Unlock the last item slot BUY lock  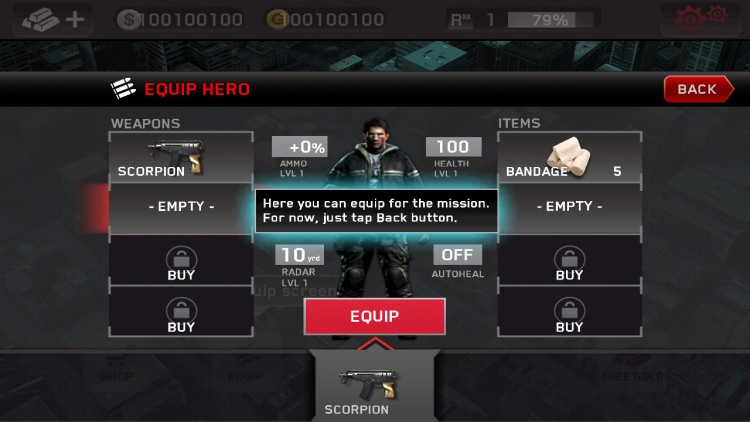coord(569,312)
